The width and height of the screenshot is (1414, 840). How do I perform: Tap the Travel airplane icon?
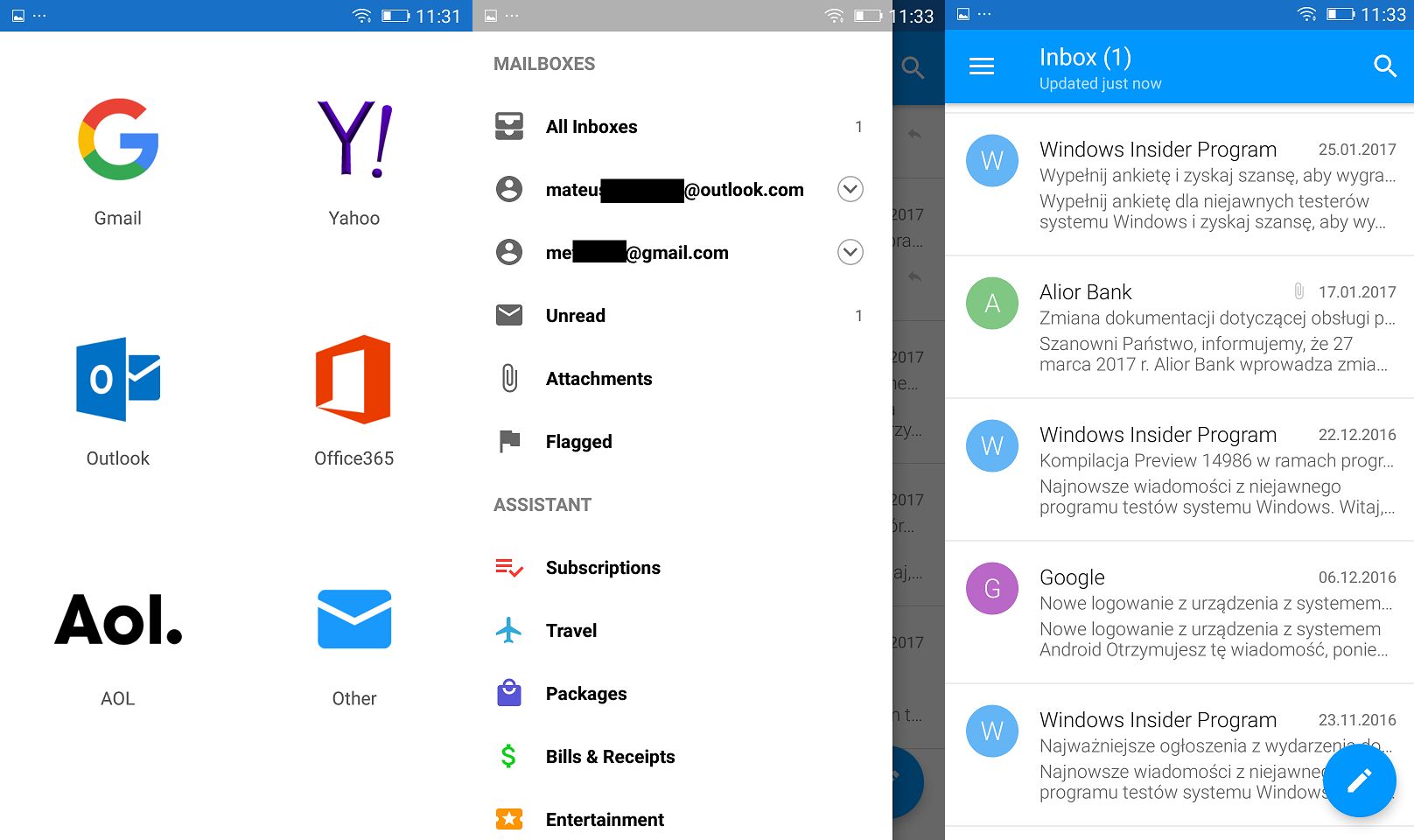508,630
